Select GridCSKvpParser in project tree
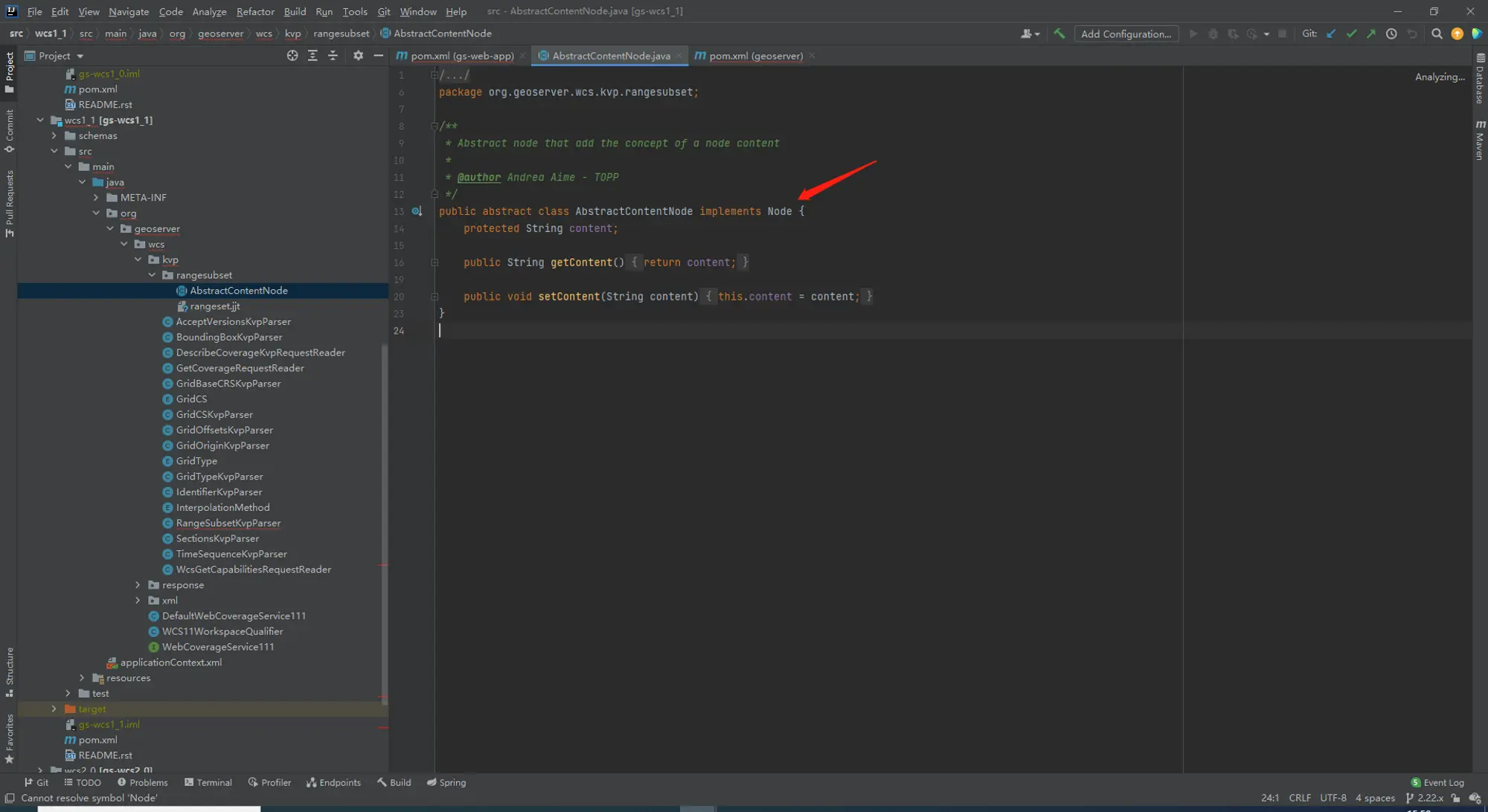Screen dimensions: 1488x812 [214, 414]
